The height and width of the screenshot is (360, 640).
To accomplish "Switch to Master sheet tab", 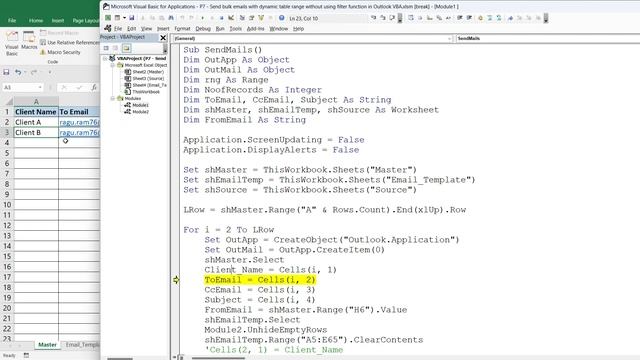I will click(47, 345).
